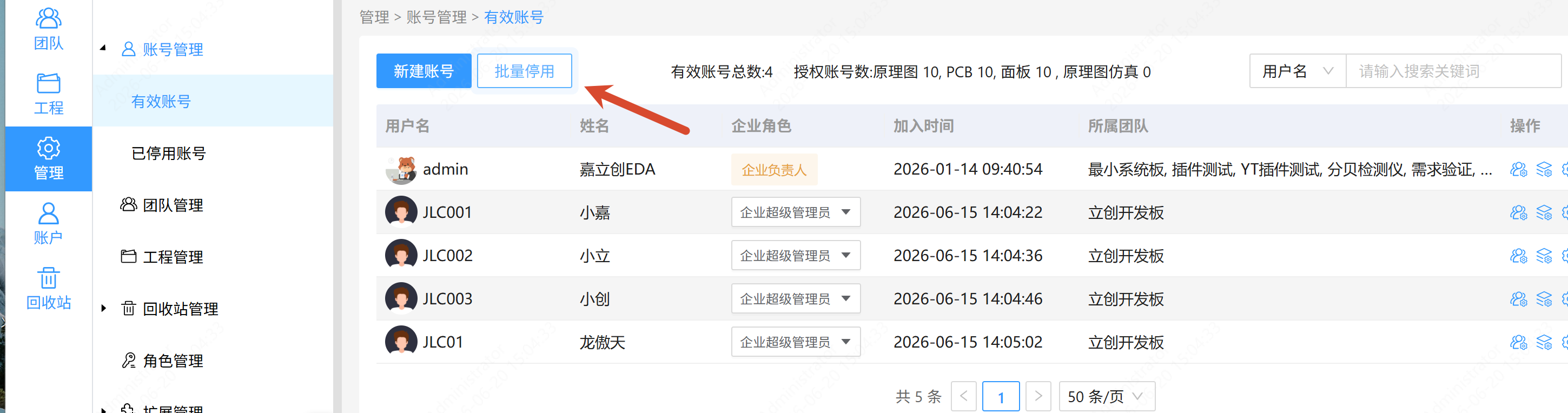Click the JLC001 user avatar

click(x=401, y=212)
